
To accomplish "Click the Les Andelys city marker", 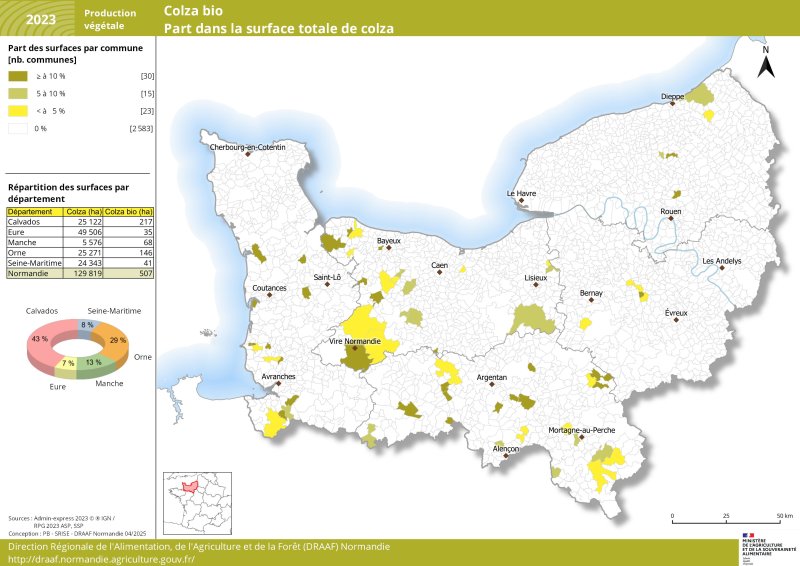I will click(x=722, y=267).
